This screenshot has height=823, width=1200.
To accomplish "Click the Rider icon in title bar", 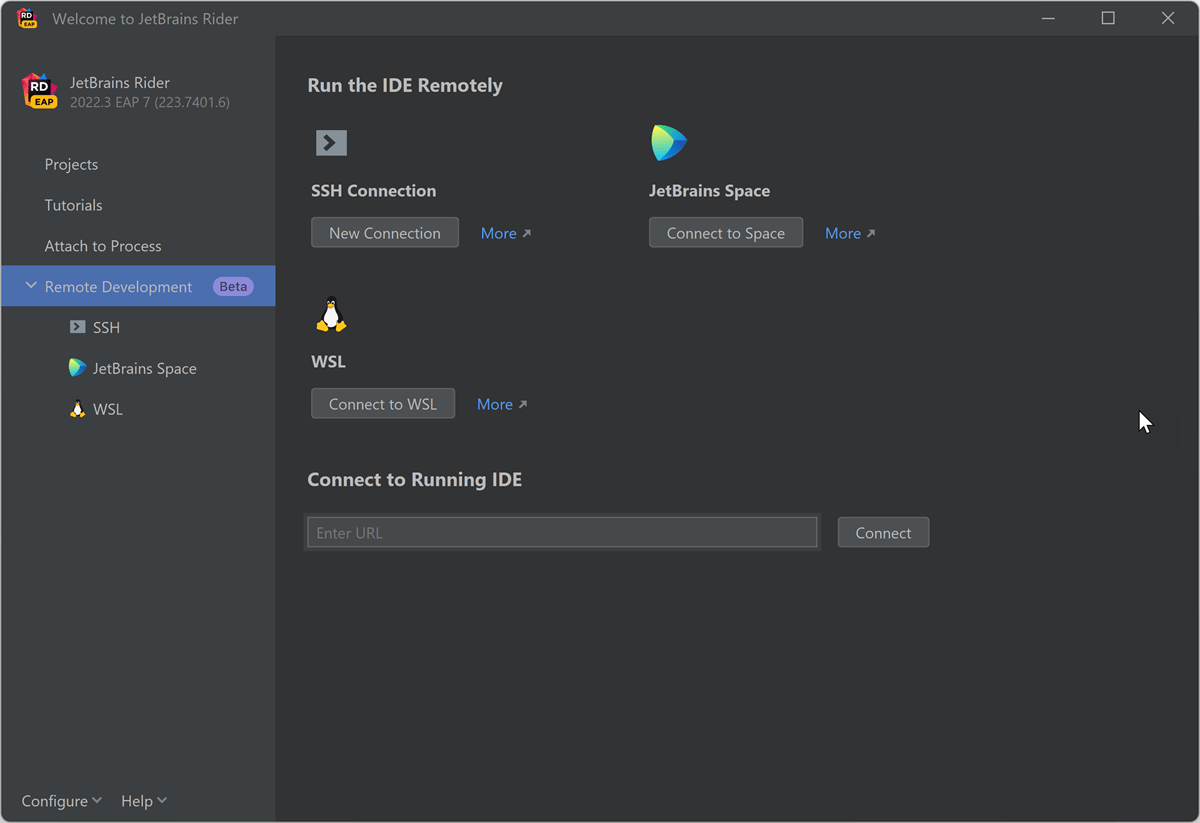I will [27, 18].
